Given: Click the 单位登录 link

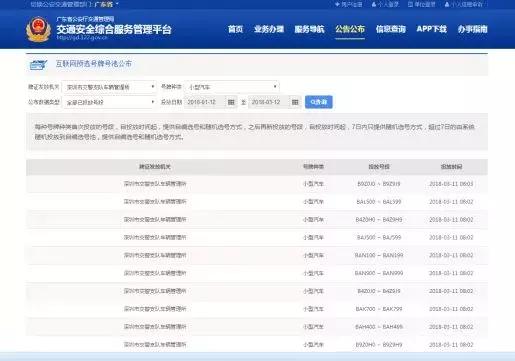Looking at the screenshot, I should (422, 4).
